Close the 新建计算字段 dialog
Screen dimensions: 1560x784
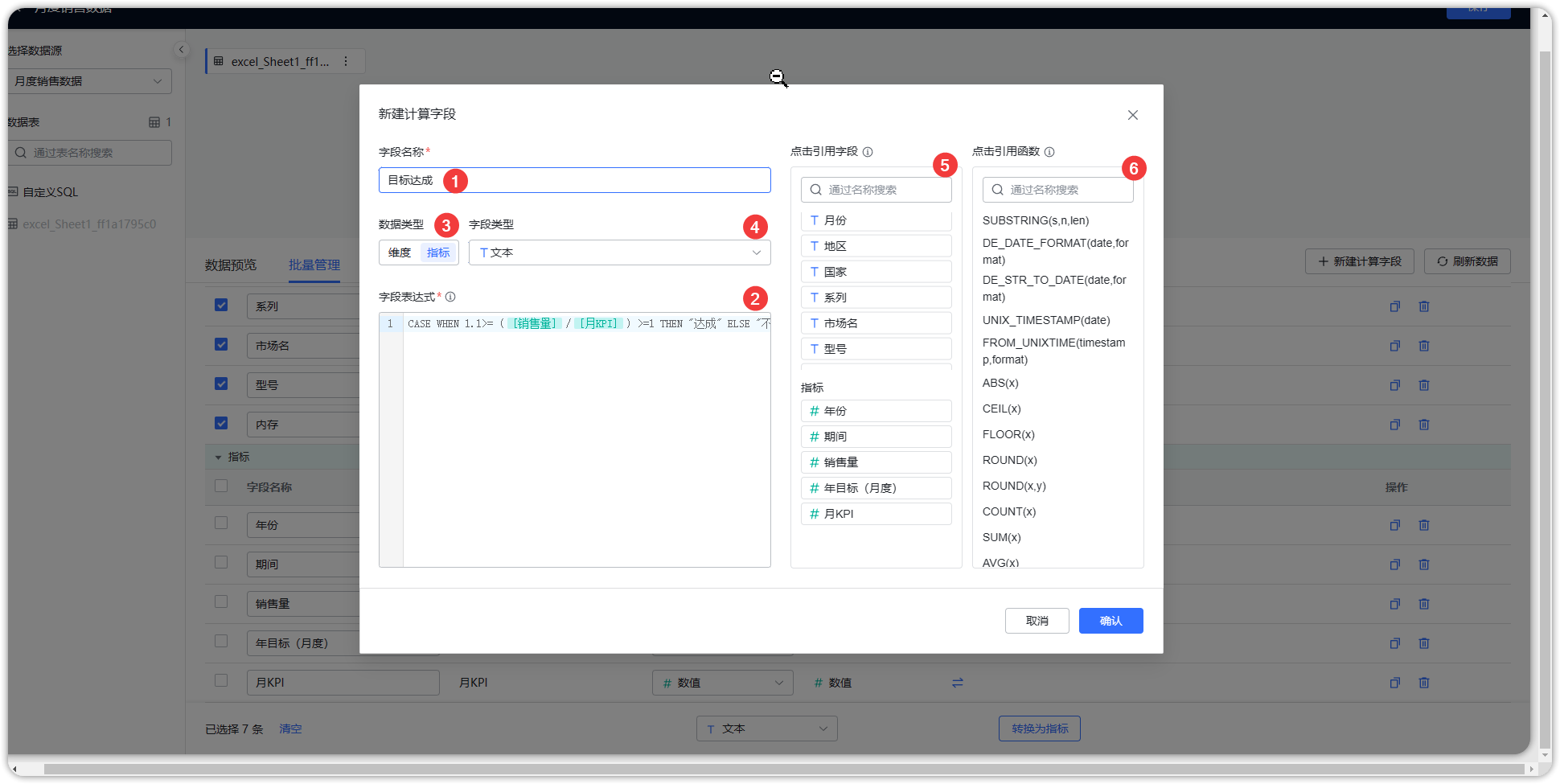[x=1132, y=115]
